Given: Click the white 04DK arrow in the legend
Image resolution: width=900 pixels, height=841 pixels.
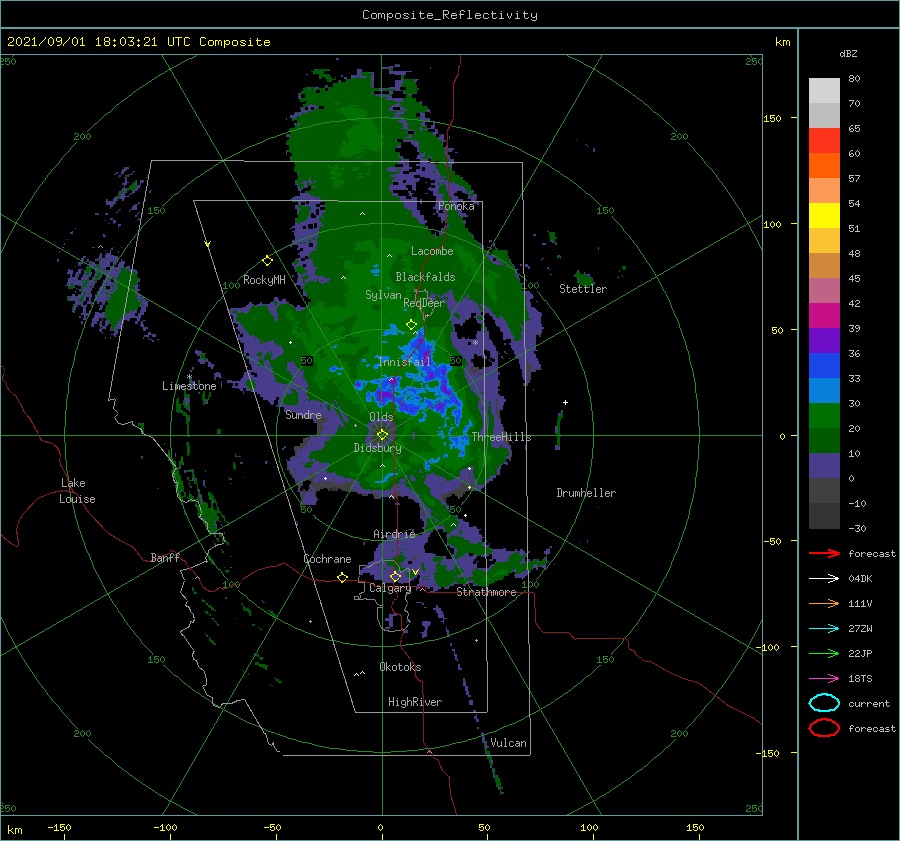Looking at the screenshot, I should pyautogui.click(x=824, y=578).
